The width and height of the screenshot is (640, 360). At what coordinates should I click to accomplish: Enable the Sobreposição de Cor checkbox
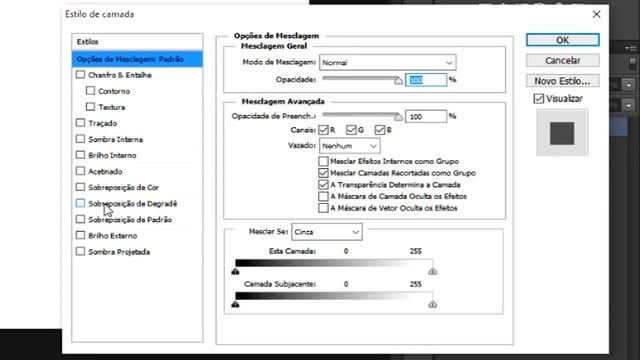tap(80, 187)
